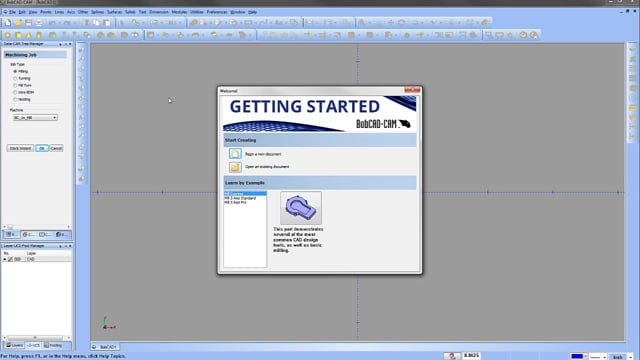The image size is (640, 360).
Task: Click the example part thumbnail image
Action: 301,208
